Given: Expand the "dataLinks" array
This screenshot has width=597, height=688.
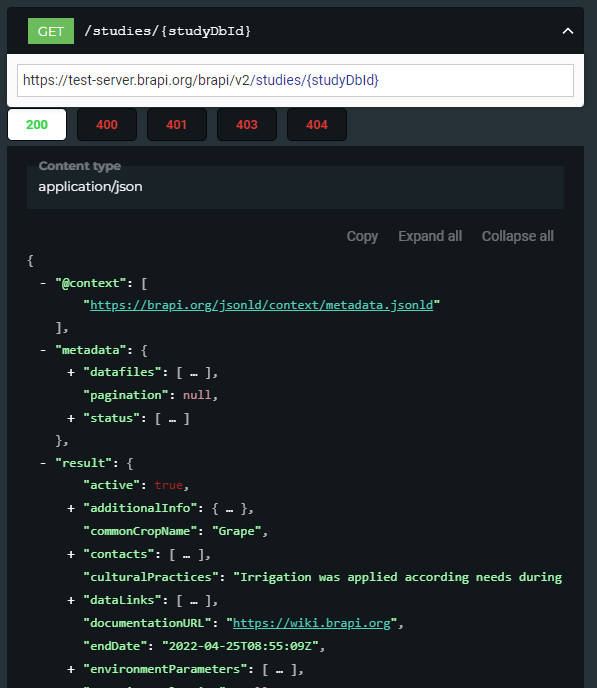Looking at the screenshot, I should (x=71, y=600).
